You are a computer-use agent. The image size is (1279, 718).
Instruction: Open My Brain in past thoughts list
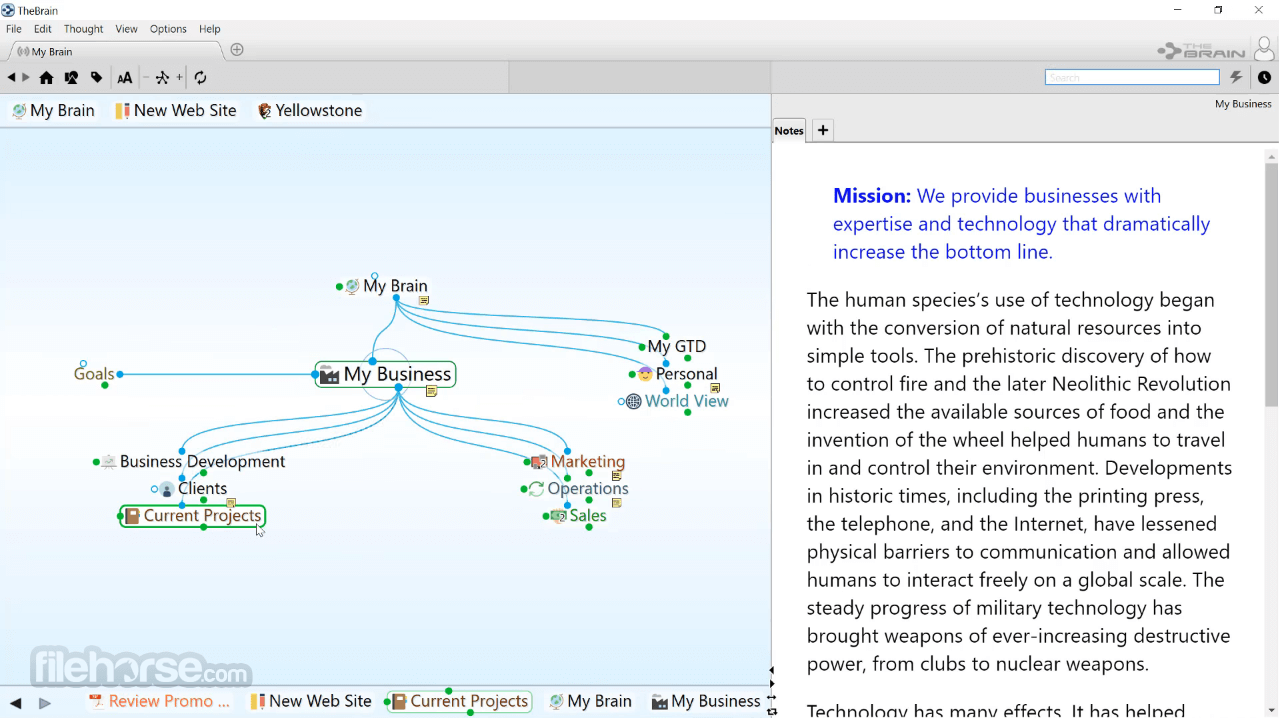[x=591, y=702]
